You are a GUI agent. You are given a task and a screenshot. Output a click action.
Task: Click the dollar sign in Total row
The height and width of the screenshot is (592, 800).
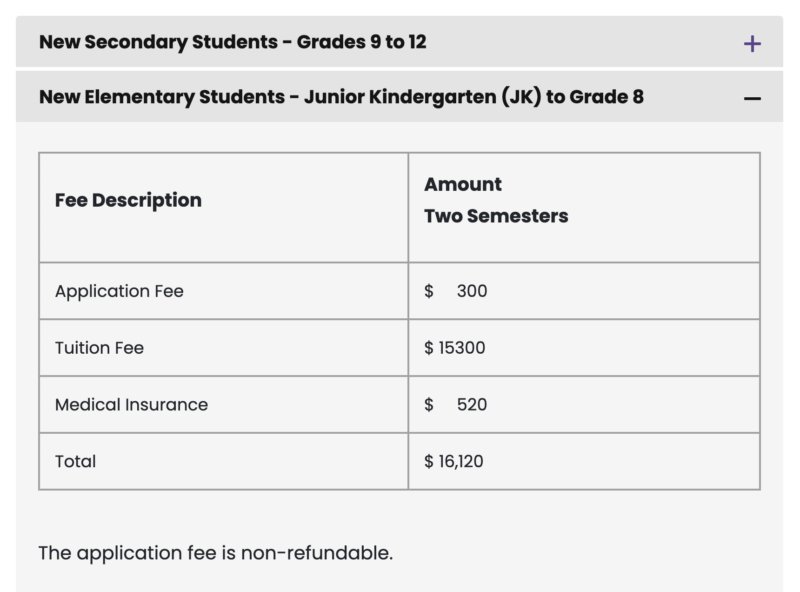pyautogui.click(x=429, y=461)
